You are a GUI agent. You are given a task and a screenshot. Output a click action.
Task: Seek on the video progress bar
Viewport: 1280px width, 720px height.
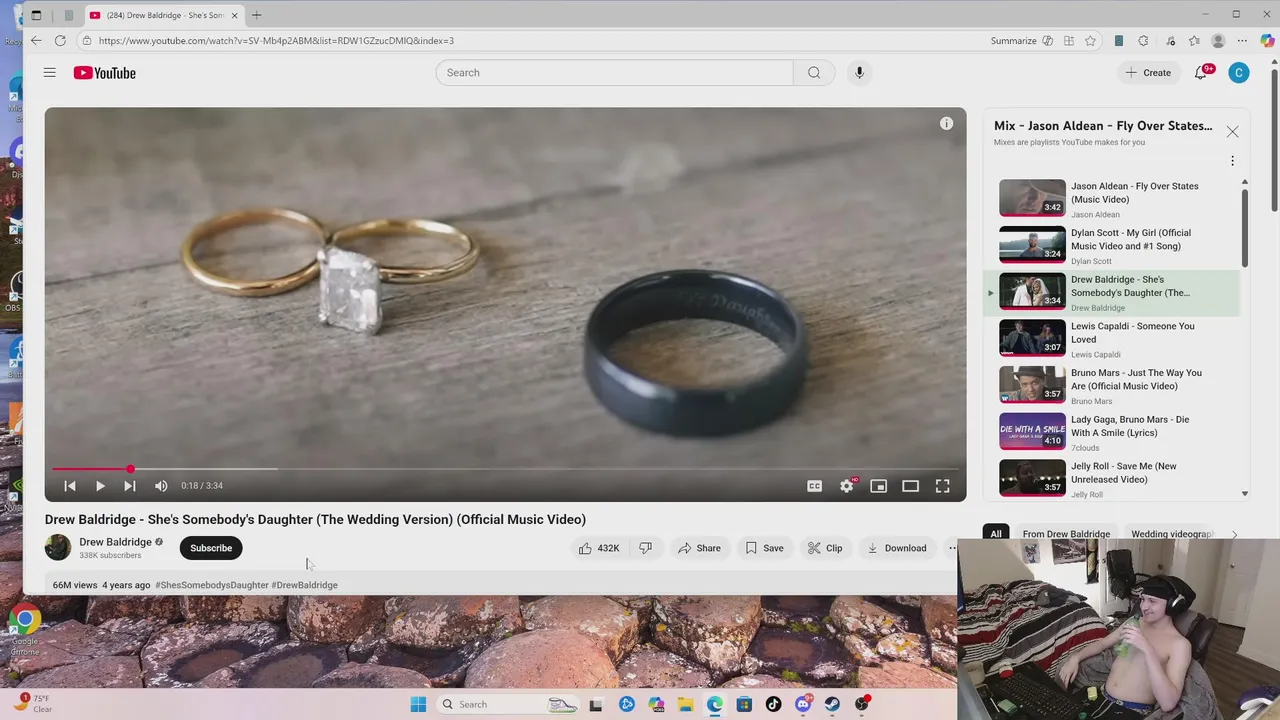point(505,468)
